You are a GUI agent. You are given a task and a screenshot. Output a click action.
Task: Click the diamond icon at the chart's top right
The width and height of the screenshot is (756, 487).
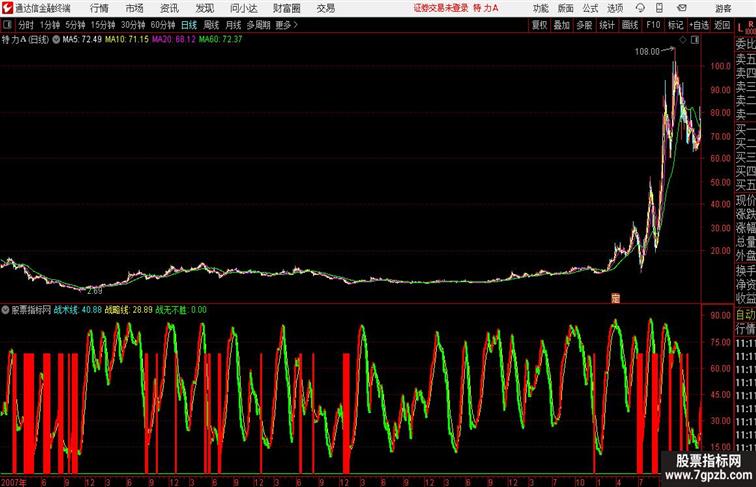point(683,40)
